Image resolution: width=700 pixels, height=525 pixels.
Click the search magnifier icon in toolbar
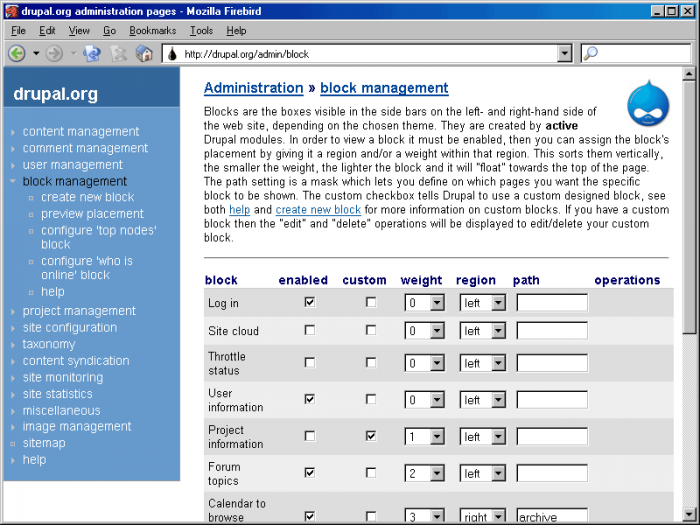[591, 54]
